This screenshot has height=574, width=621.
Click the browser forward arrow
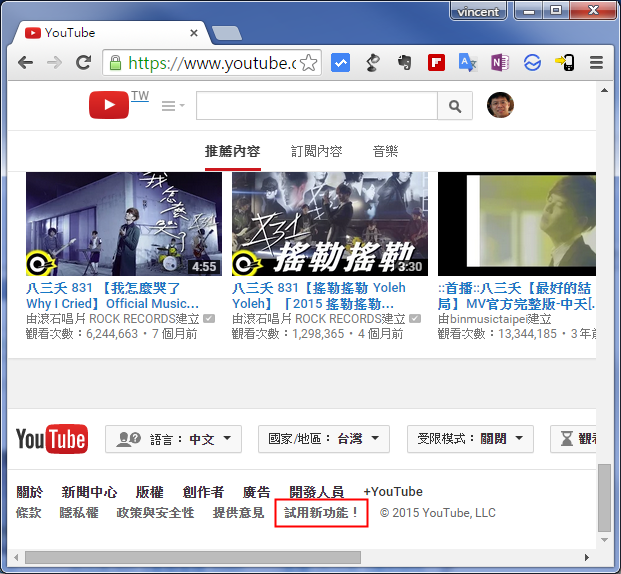point(54,63)
